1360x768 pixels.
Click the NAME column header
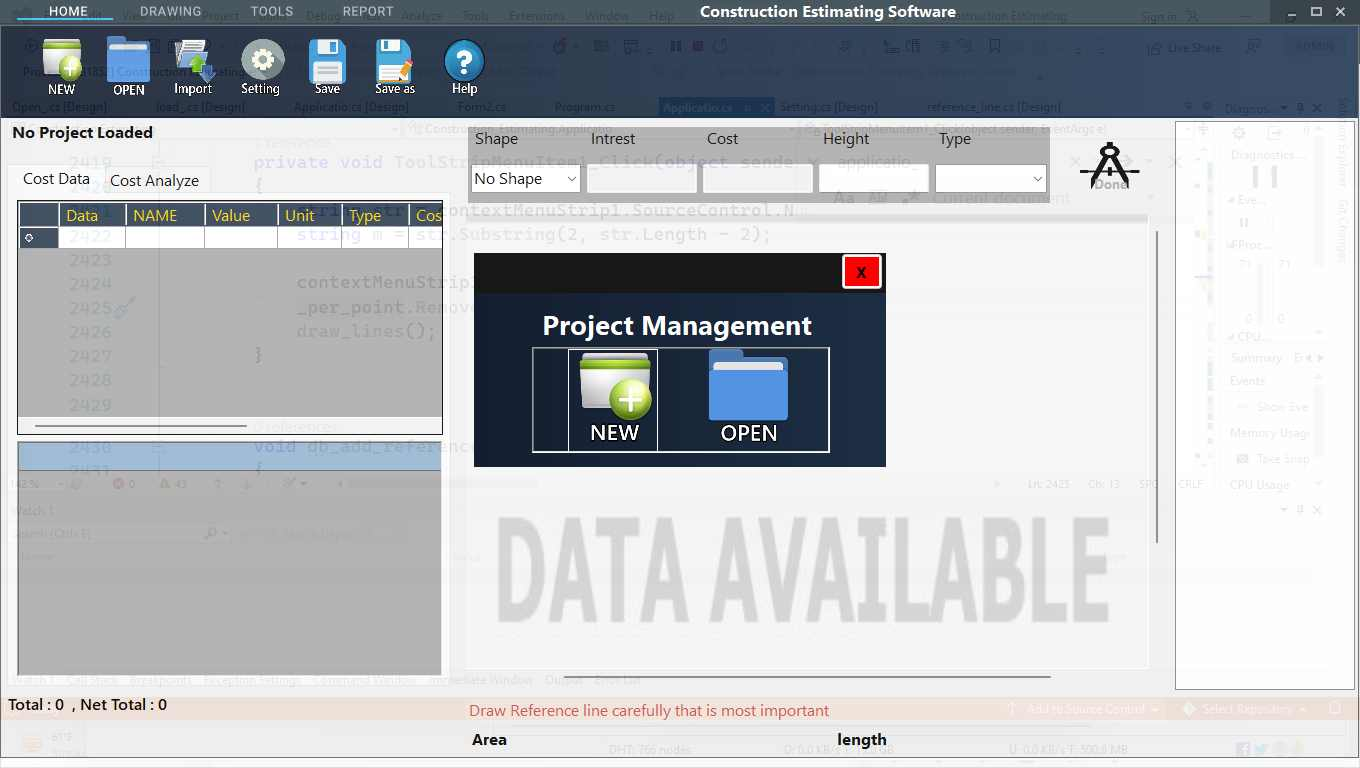[165, 215]
